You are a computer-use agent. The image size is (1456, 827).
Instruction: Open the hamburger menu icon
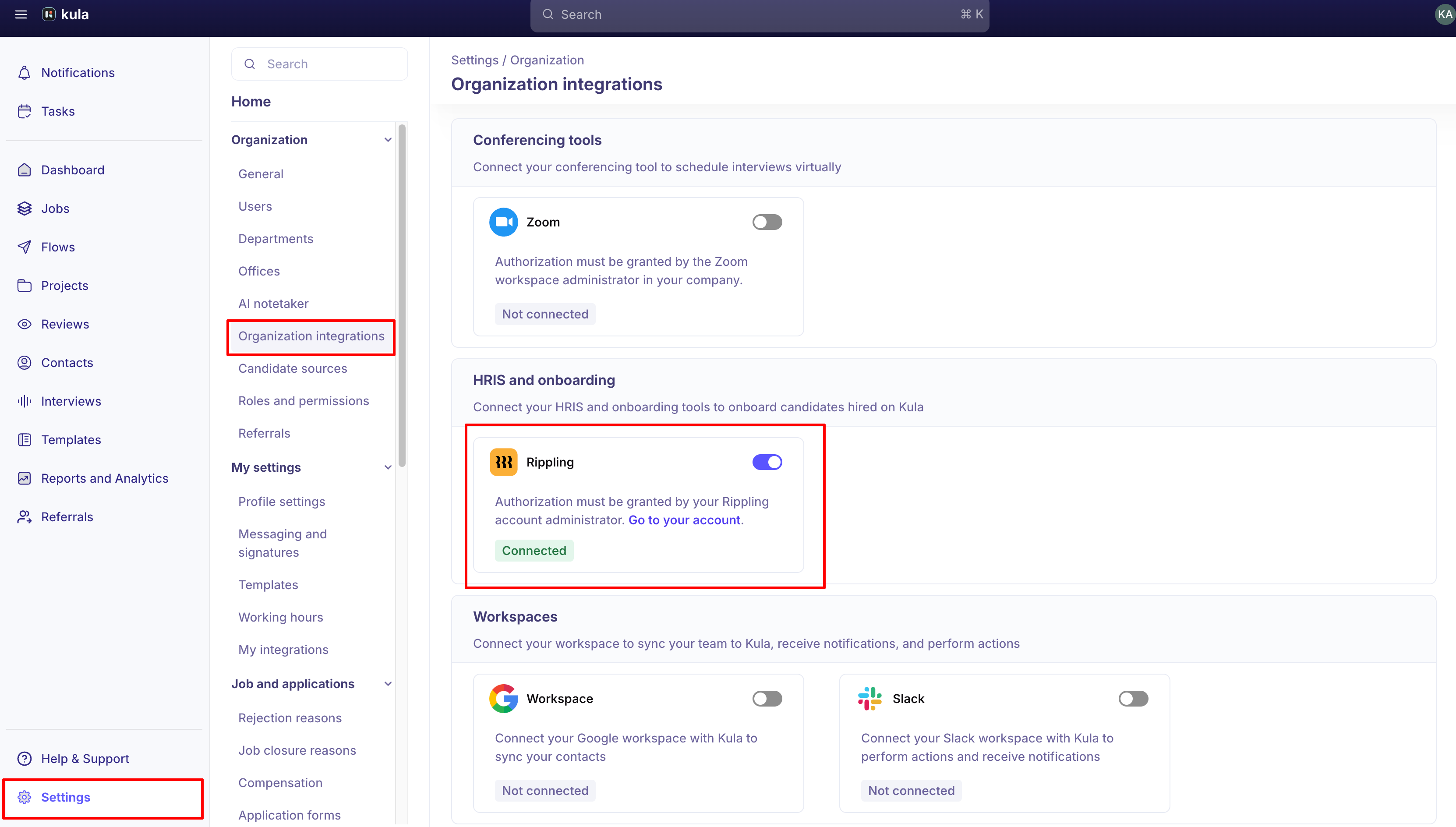[x=21, y=14]
